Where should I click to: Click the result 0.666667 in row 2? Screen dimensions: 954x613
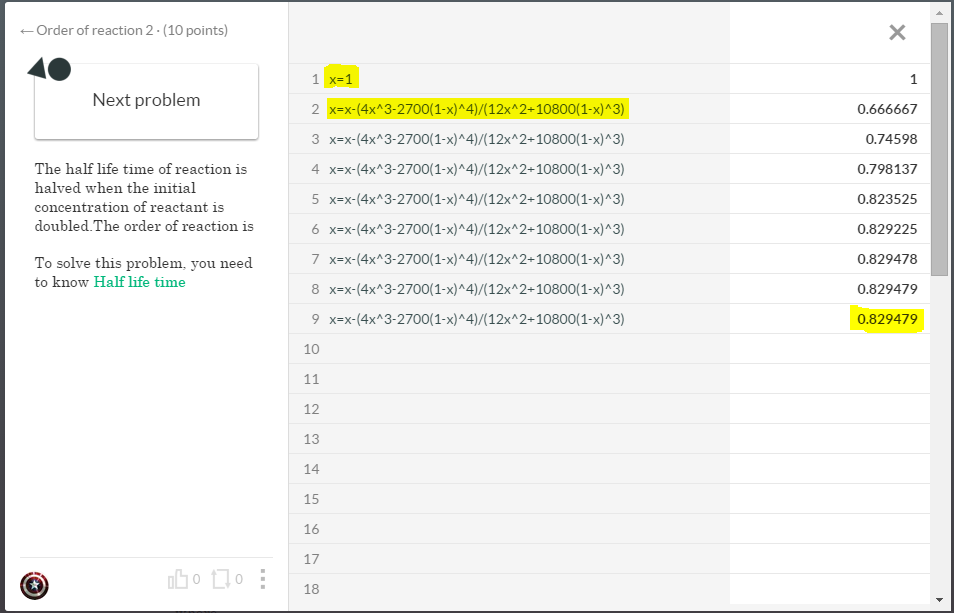[x=887, y=109]
